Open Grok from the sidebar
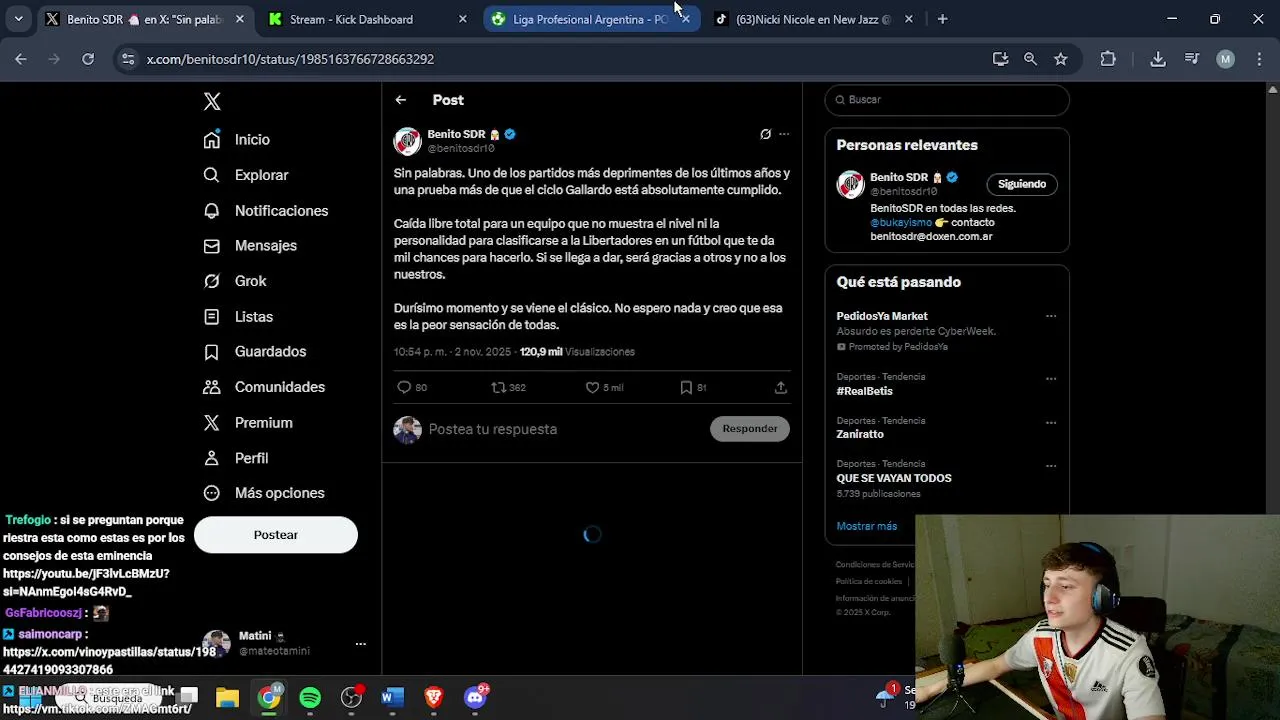Screen dimensions: 1280x720 point(235,281)
